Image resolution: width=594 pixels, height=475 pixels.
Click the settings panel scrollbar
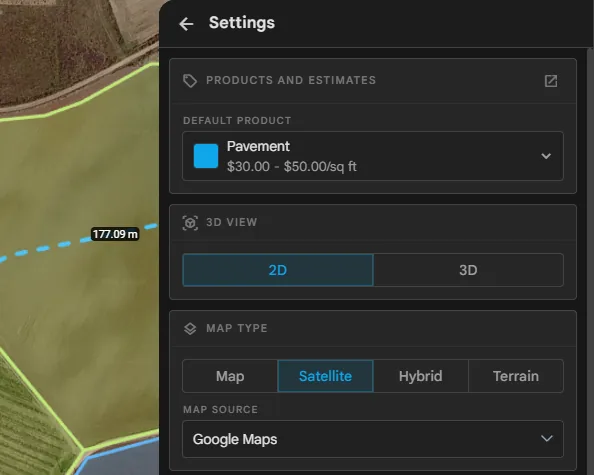[x=590, y=261]
